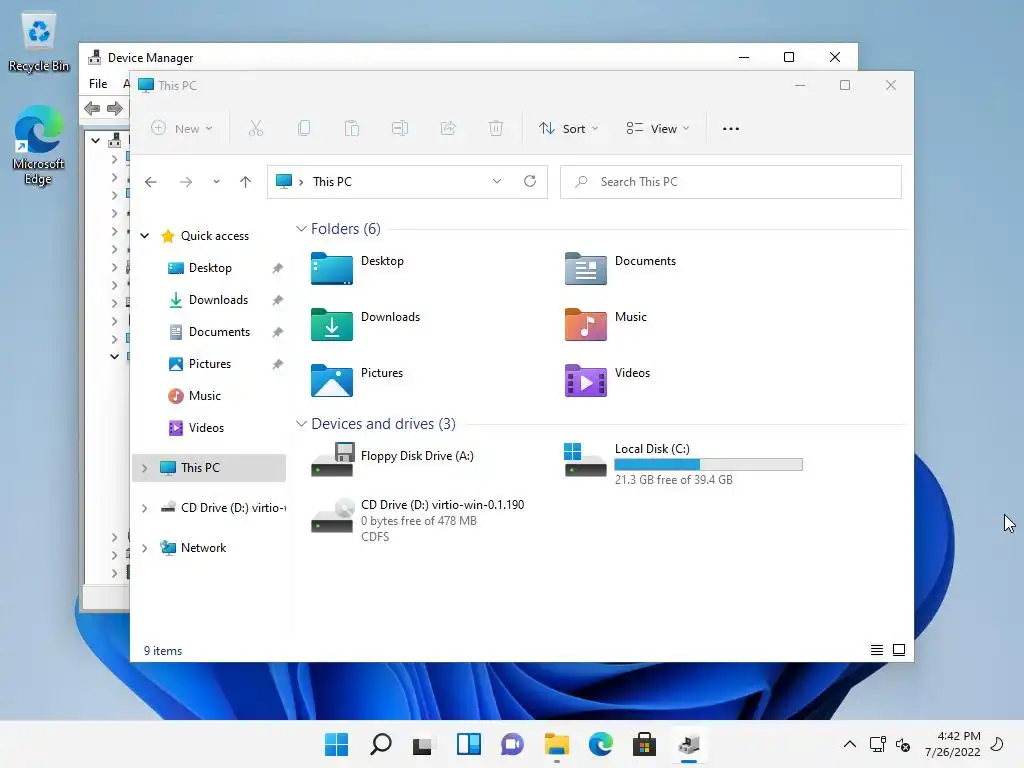Expand This PC in navigation pane
The width and height of the screenshot is (1024, 768).
coord(145,468)
